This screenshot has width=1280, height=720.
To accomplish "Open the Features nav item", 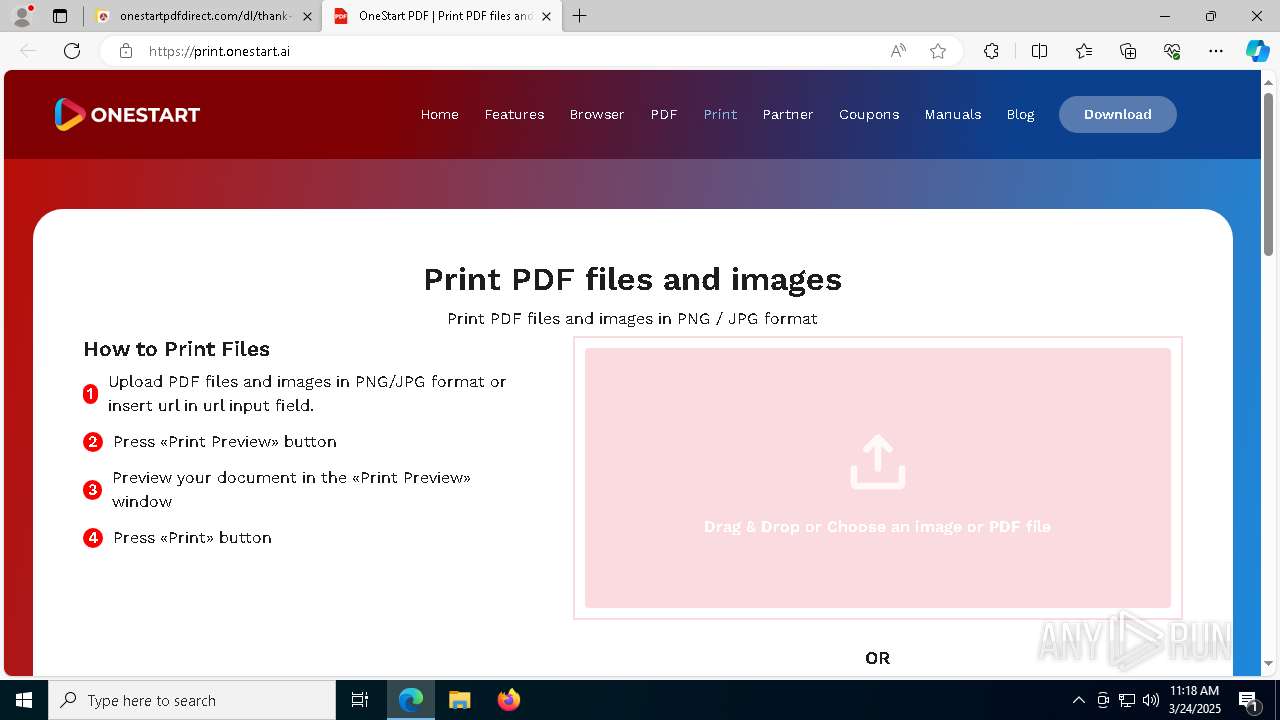I will [514, 114].
